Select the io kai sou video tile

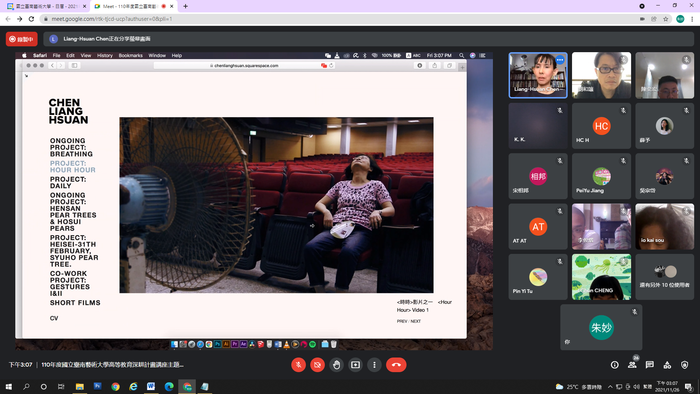pyautogui.click(x=664, y=227)
